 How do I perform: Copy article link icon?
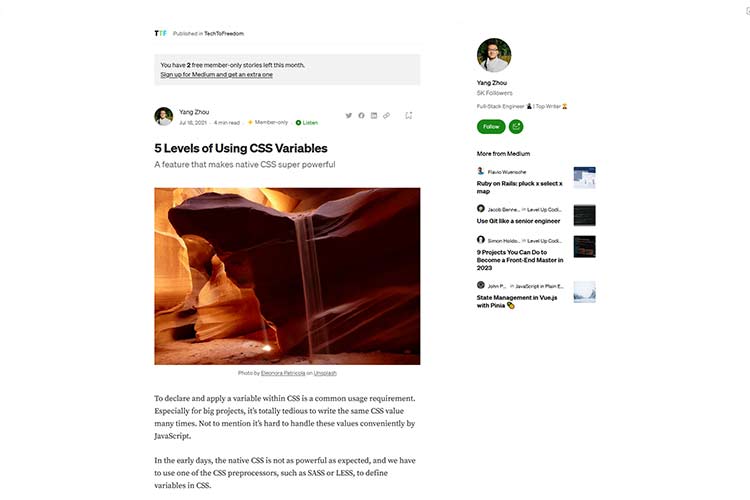coord(386,115)
